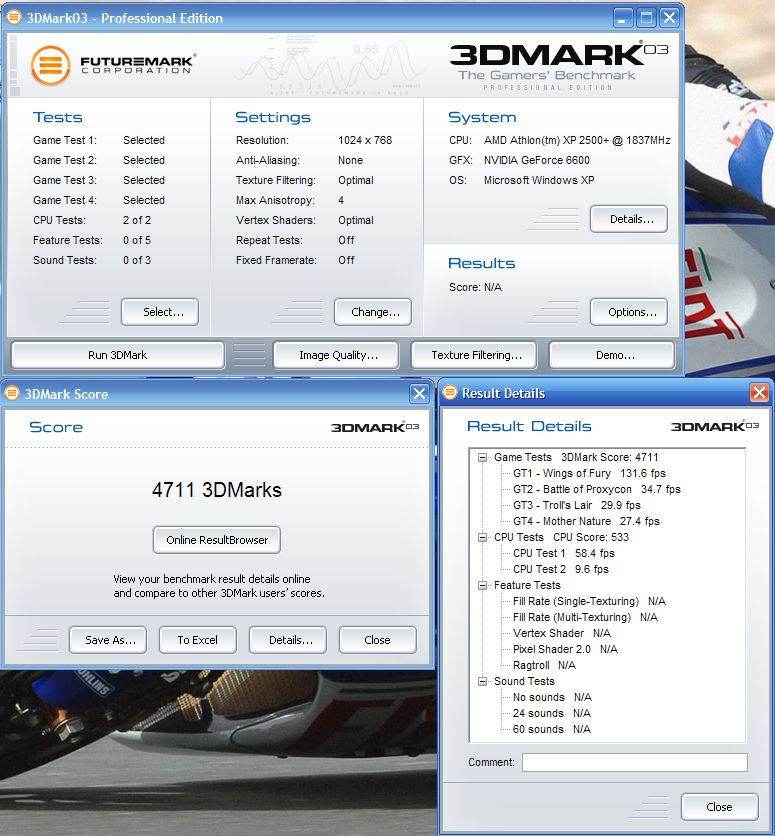Click the Futuremark orange logo icon
This screenshot has width=775, height=836.
[51, 66]
